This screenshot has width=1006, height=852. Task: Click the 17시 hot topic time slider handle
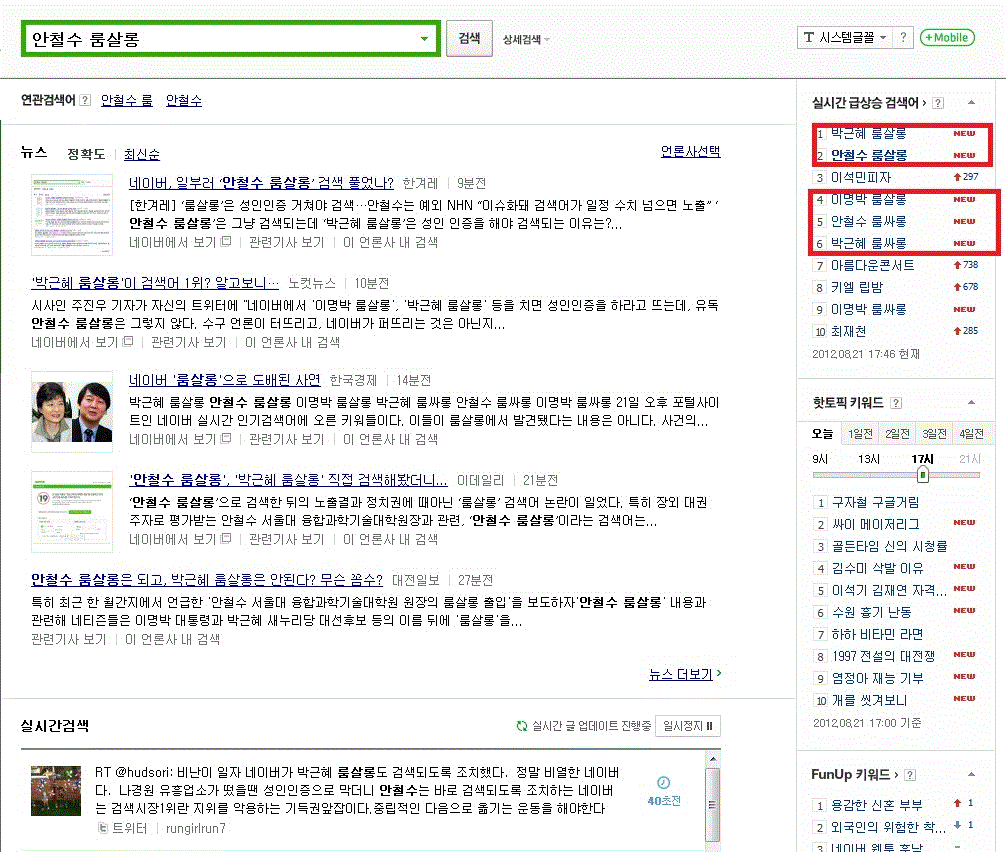(923, 474)
